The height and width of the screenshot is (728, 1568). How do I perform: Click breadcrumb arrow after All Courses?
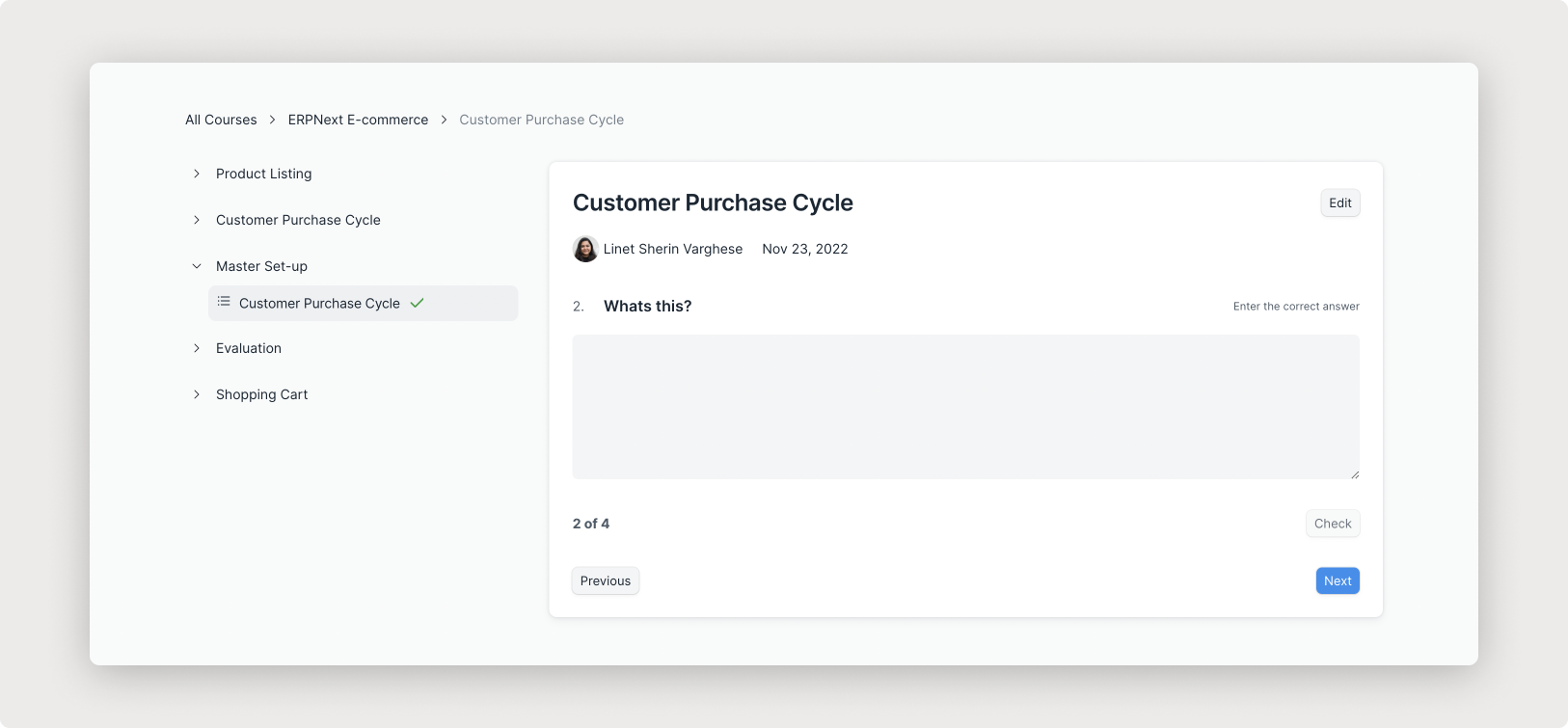[273, 120]
